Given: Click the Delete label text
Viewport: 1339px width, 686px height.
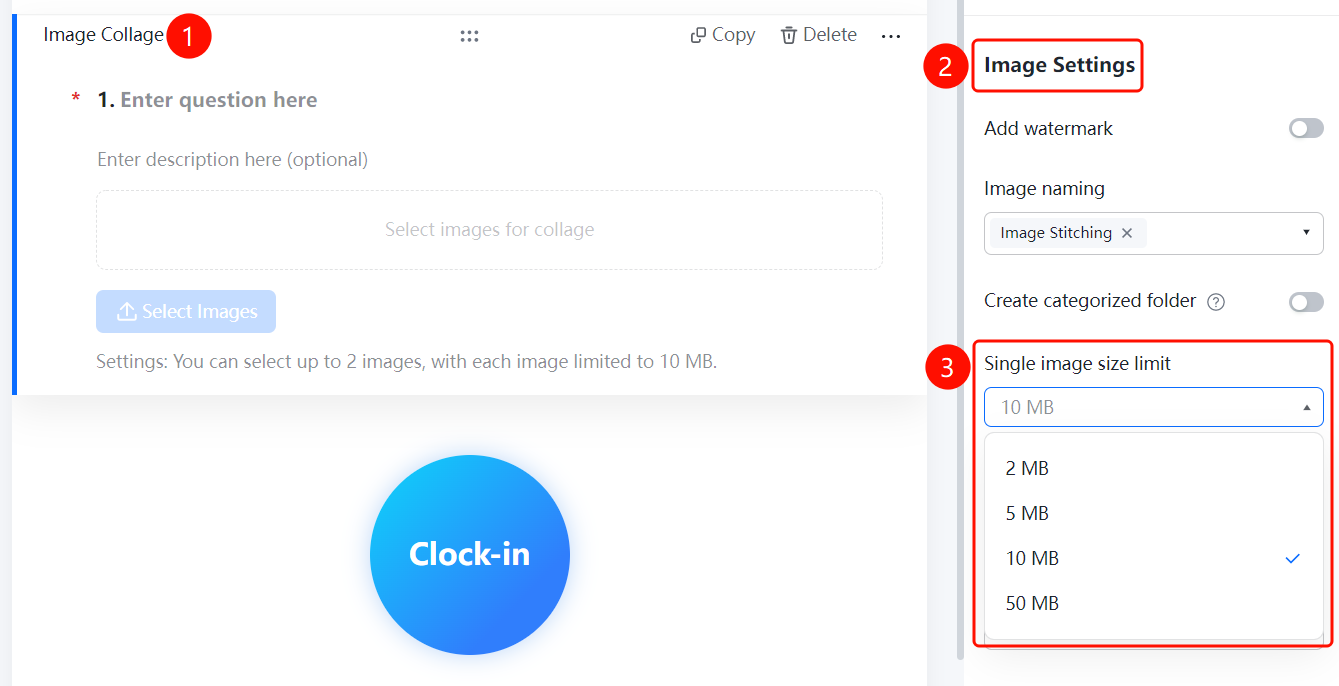Looking at the screenshot, I should click(x=830, y=35).
